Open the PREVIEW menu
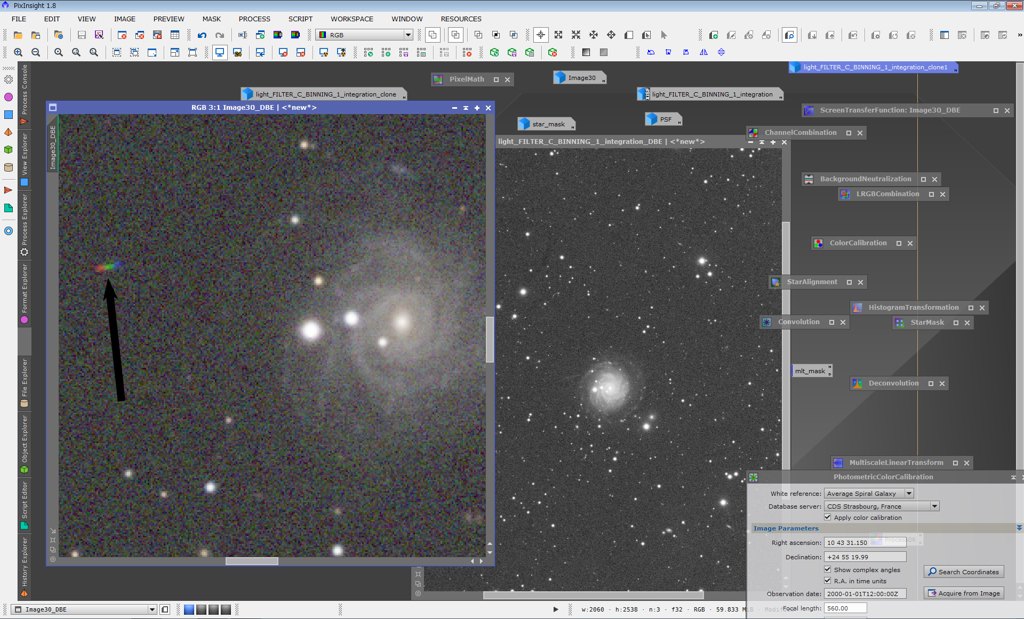This screenshot has height=619, width=1024. 168,19
